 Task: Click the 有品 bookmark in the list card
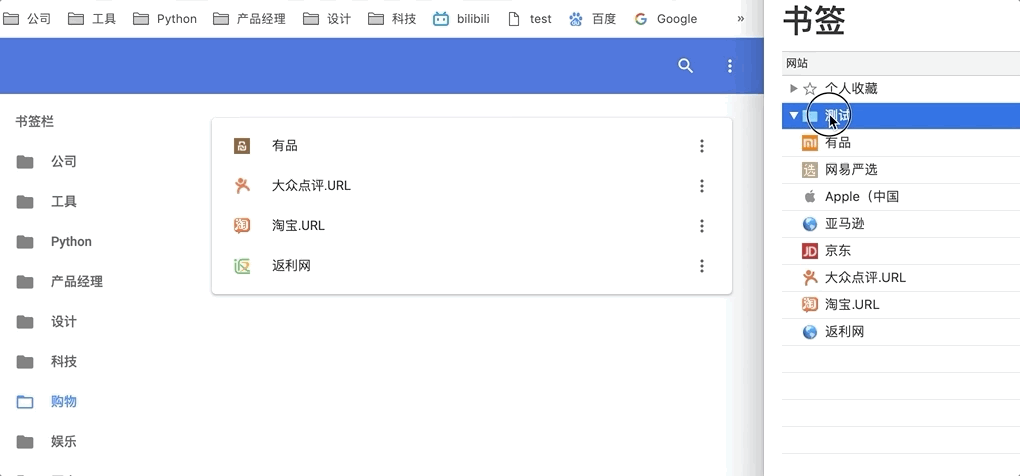click(472, 146)
